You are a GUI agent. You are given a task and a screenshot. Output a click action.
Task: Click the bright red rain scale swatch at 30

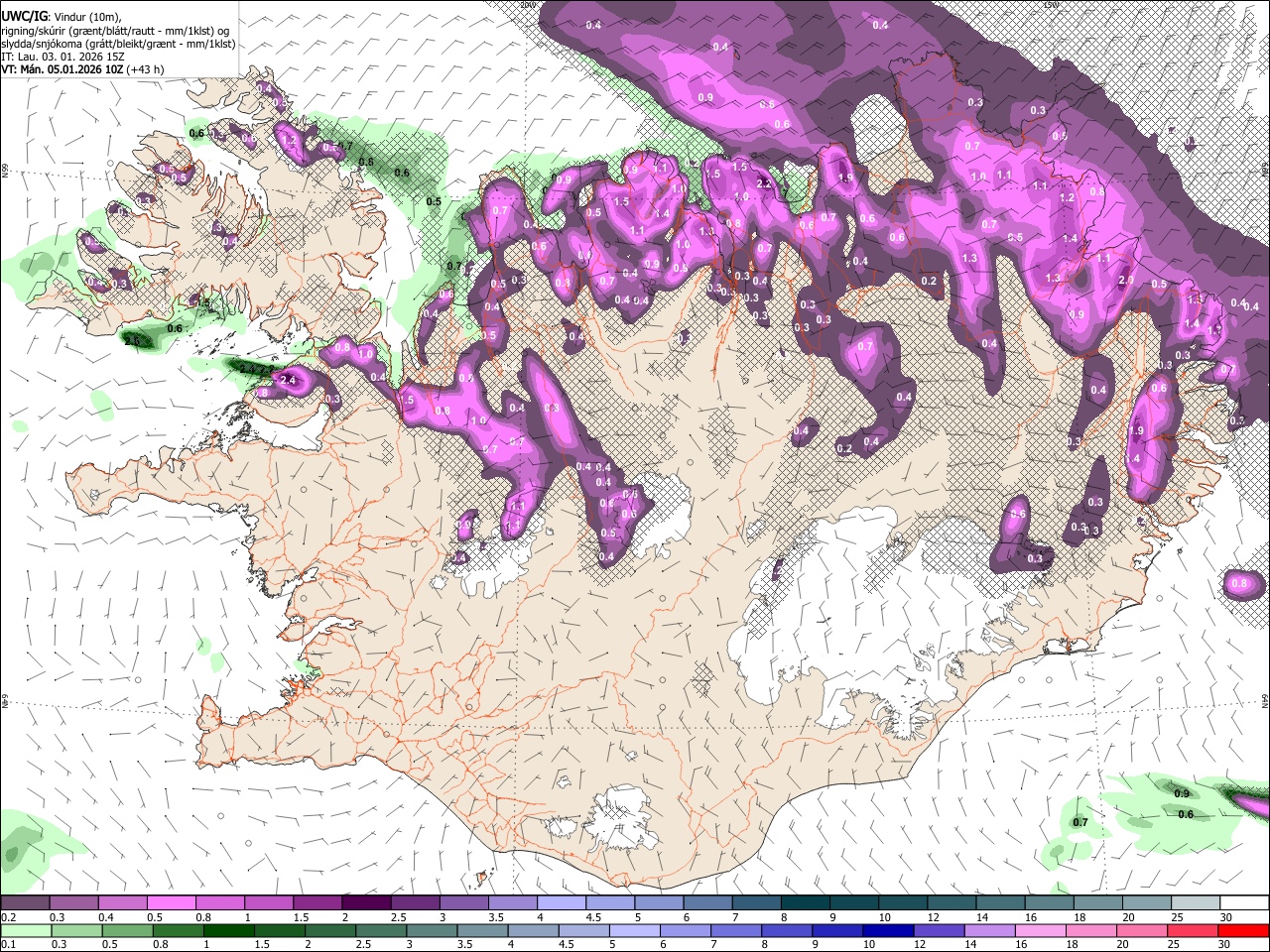(1243, 930)
